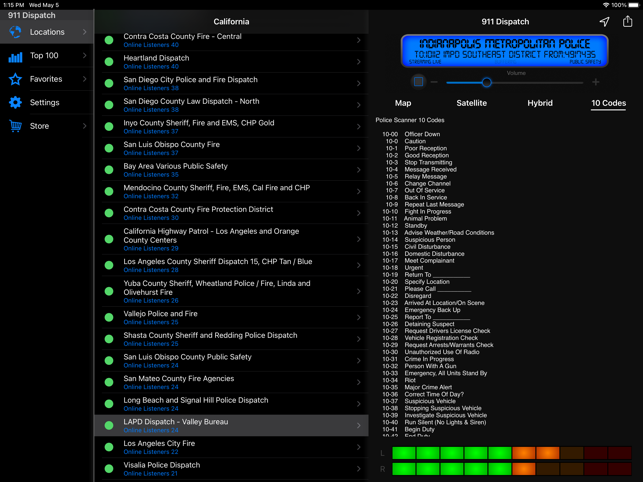The width and height of the screenshot is (643, 482).
Task: Click Online Listeners 28 under LA County Sheriff
Action: tap(151, 270)
